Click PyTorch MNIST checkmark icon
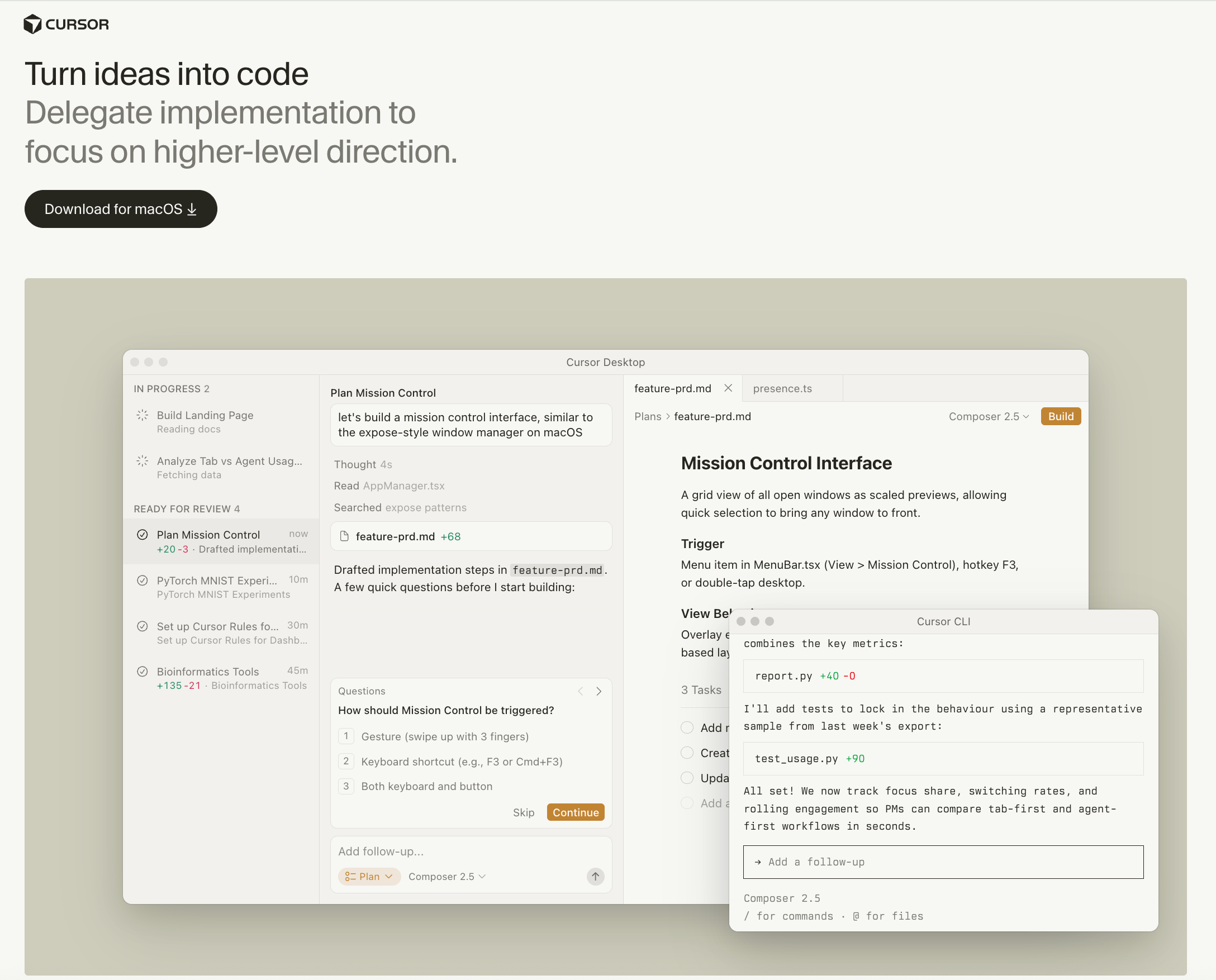Image resolution: width=1216 pixels, height=980 pixels. (142, 581)
